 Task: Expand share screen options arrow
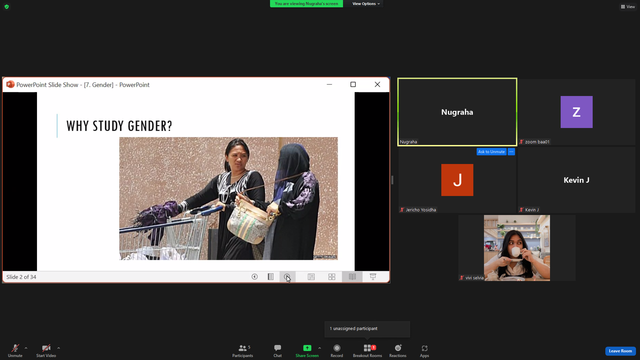pos(320,348)
